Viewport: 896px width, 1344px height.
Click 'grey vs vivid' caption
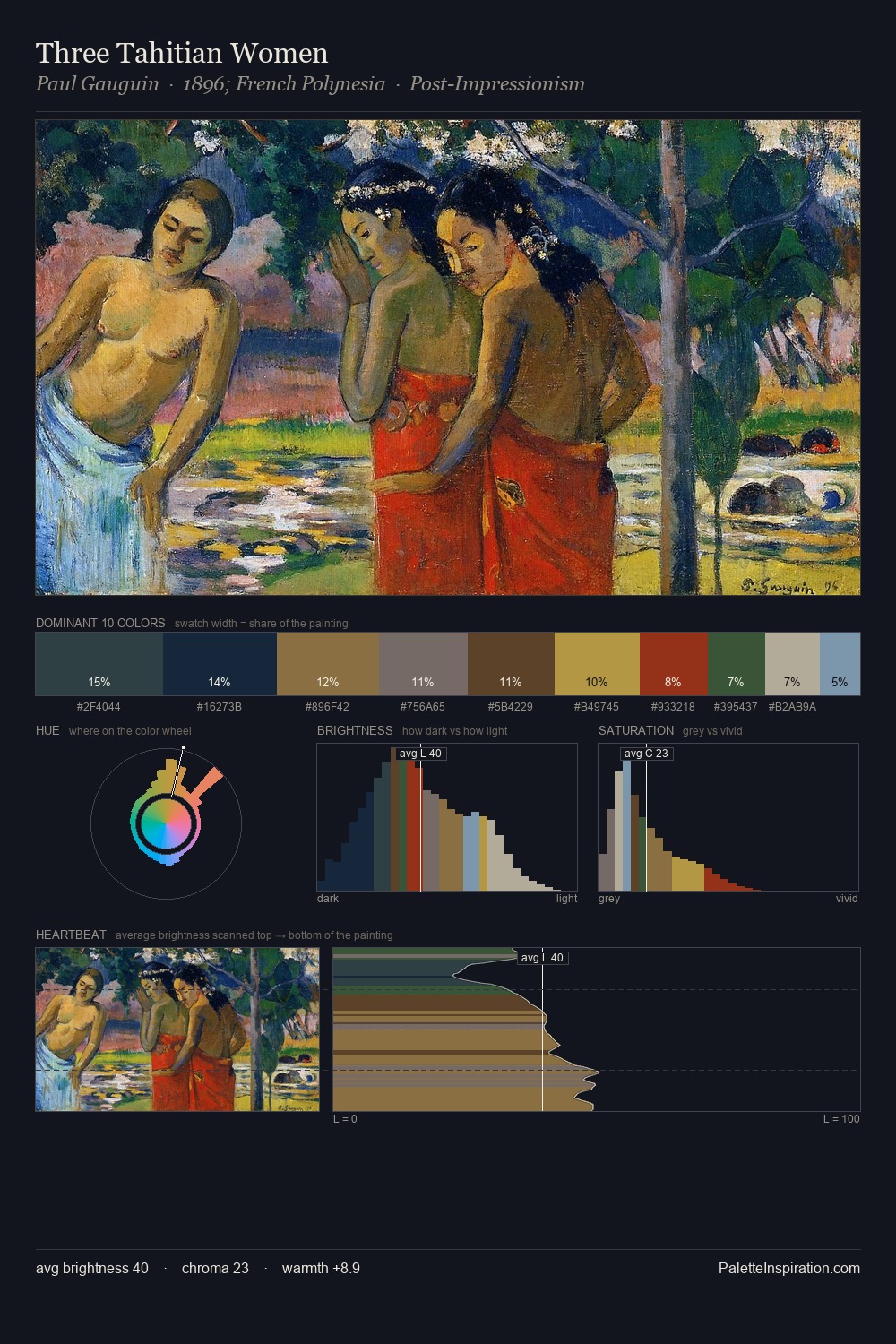712,731
